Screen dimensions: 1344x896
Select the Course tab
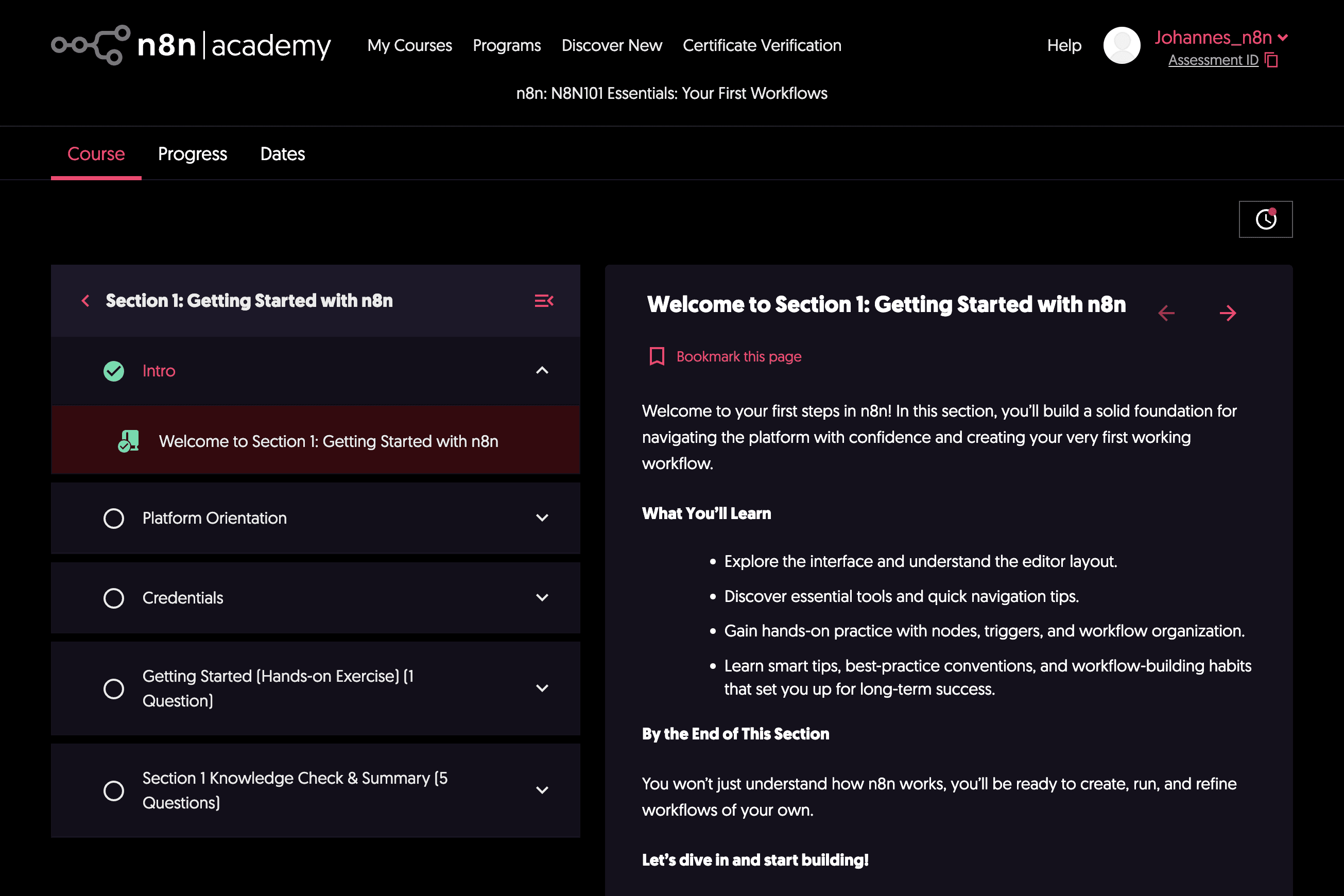click(x=96, y=154)
